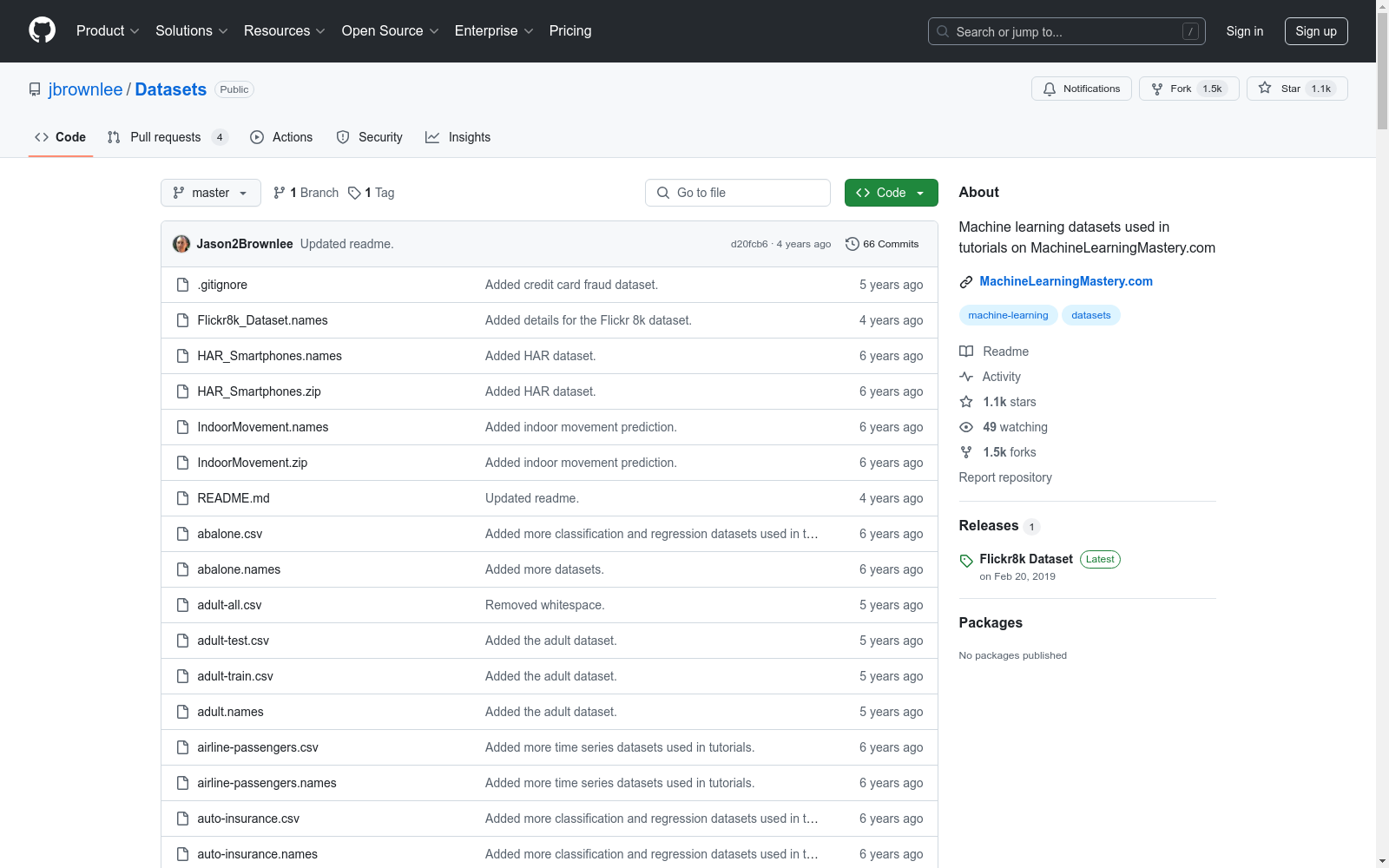Screen dimensions: 1389x868
Task: Open the abalone.names file
Action: [239, 569]
